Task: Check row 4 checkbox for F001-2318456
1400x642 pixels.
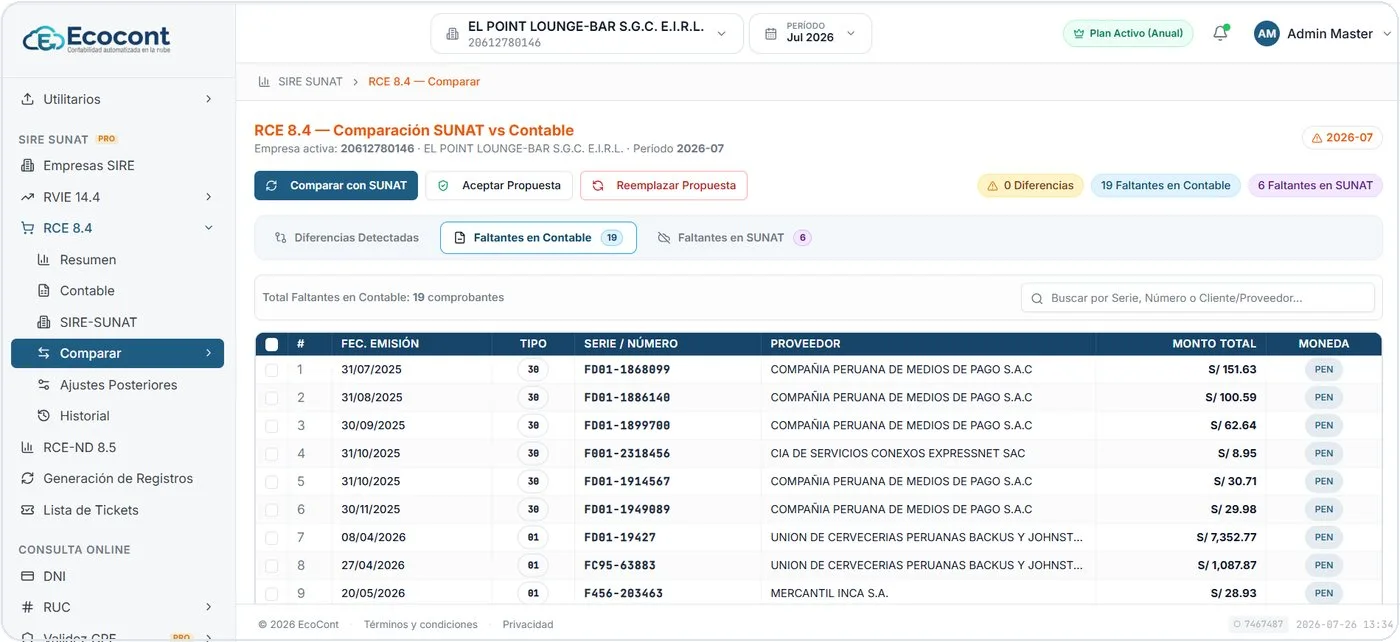Action: coord(271,454)
